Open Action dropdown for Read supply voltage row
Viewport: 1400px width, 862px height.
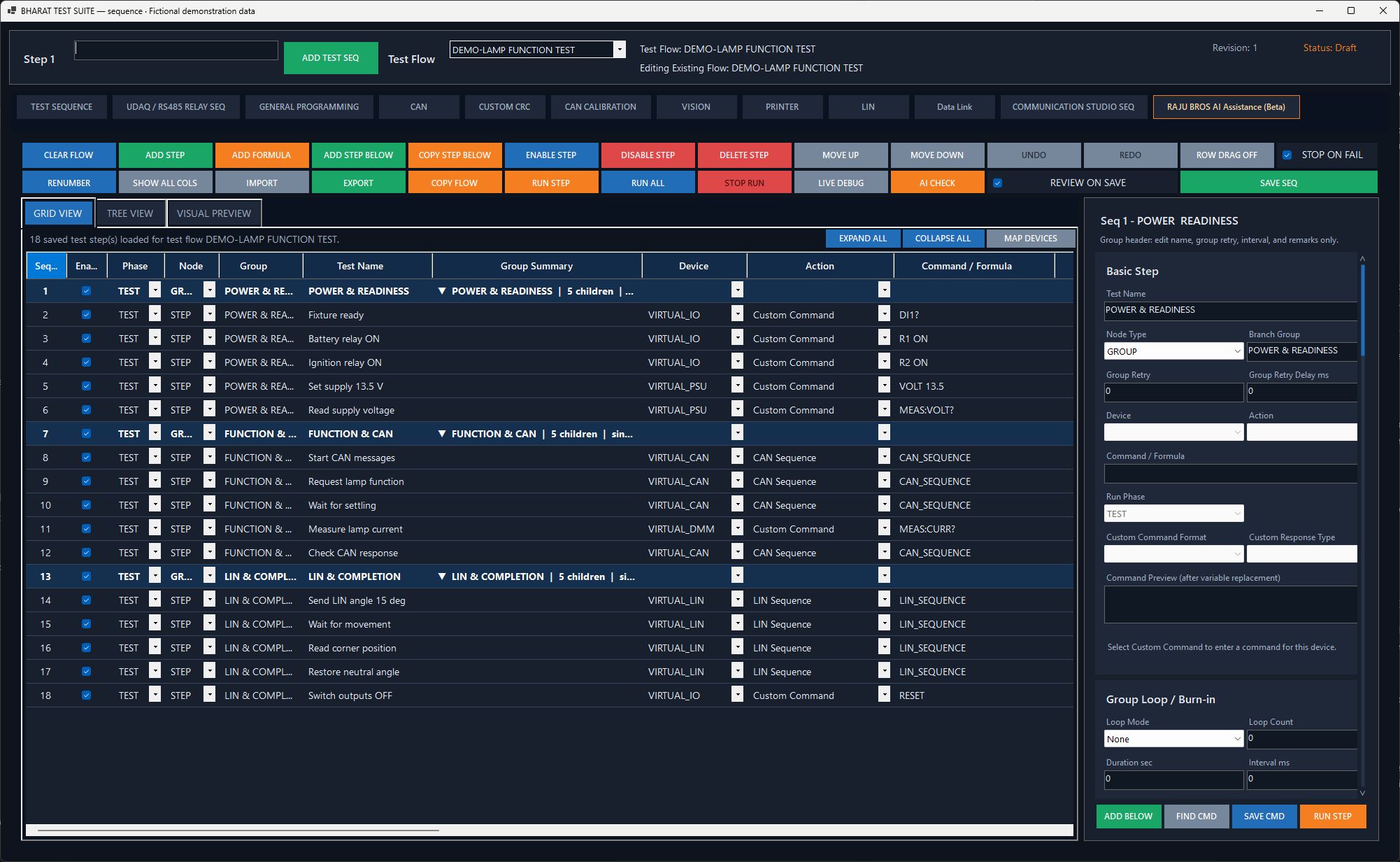point(884,409)
